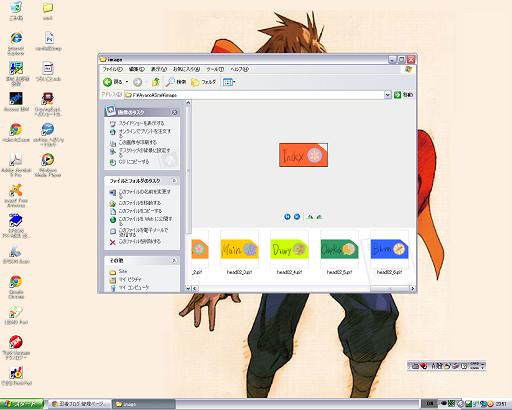Collapse the その他 (Other places) panel
This screenshot has width=512, height=410.
point(174,260)
